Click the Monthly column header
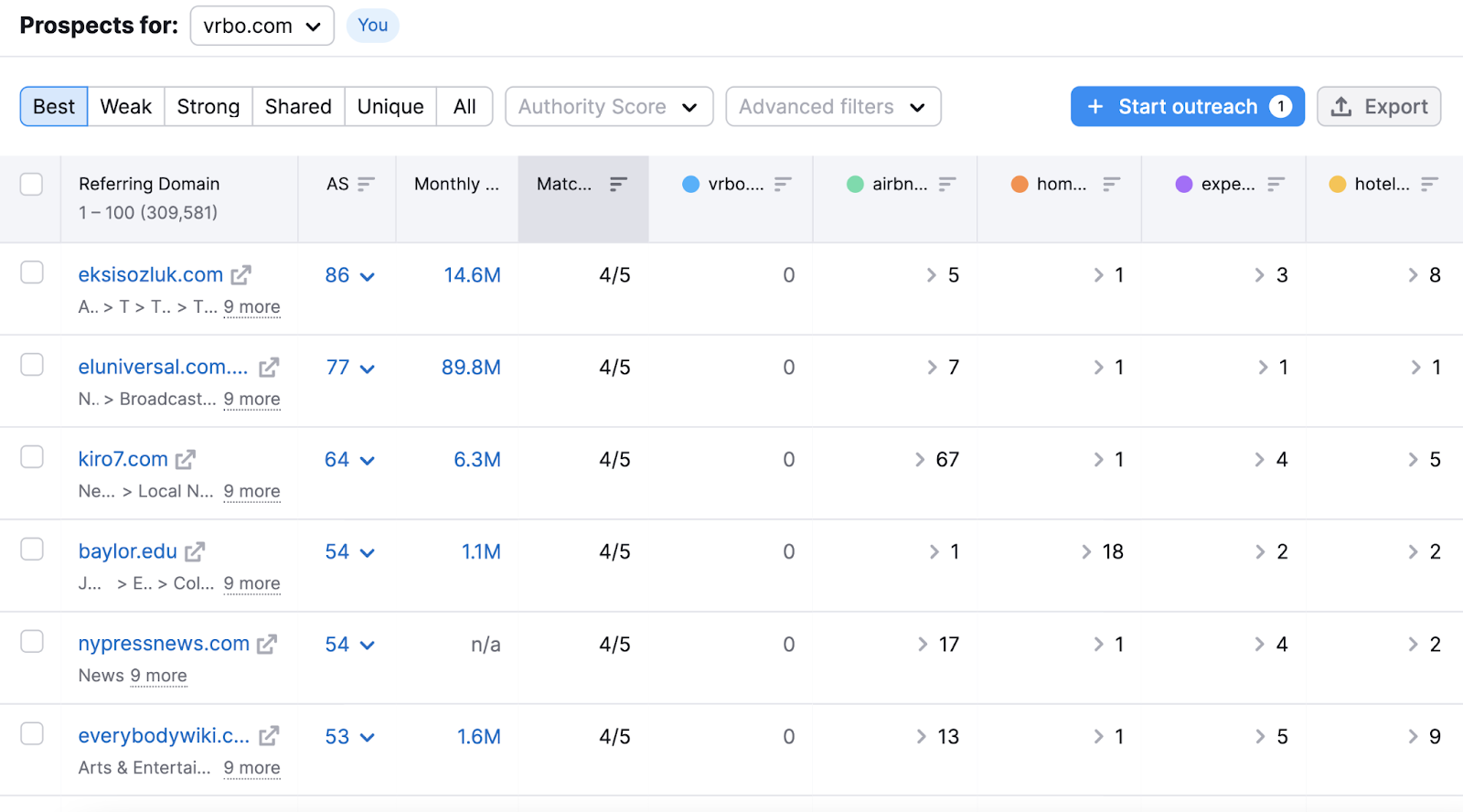The height and width of the screenshot is (812, 1463). click(456, 184)
